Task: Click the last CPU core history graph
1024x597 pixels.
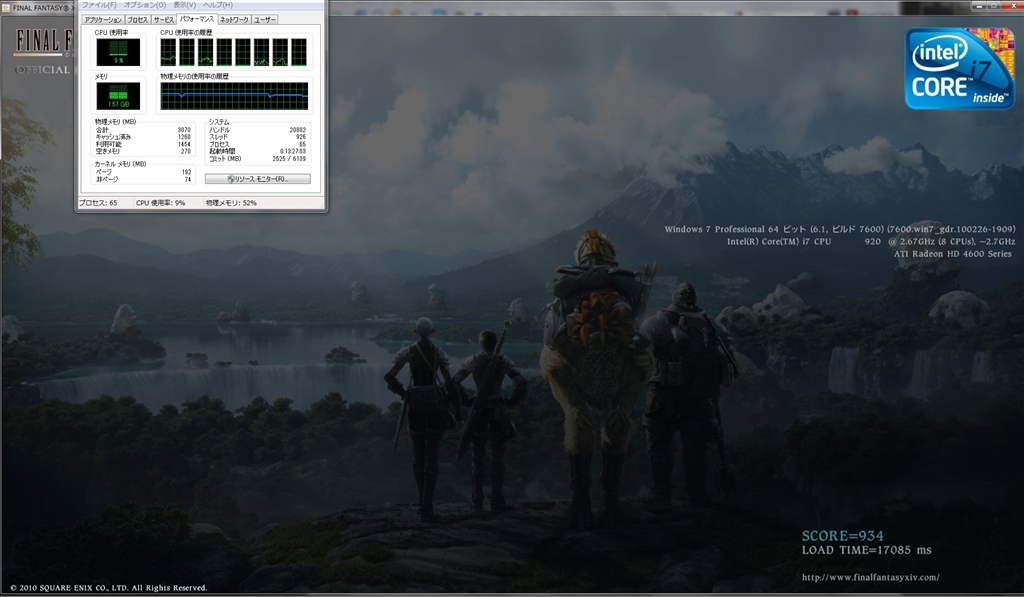Action: point(299,52)
